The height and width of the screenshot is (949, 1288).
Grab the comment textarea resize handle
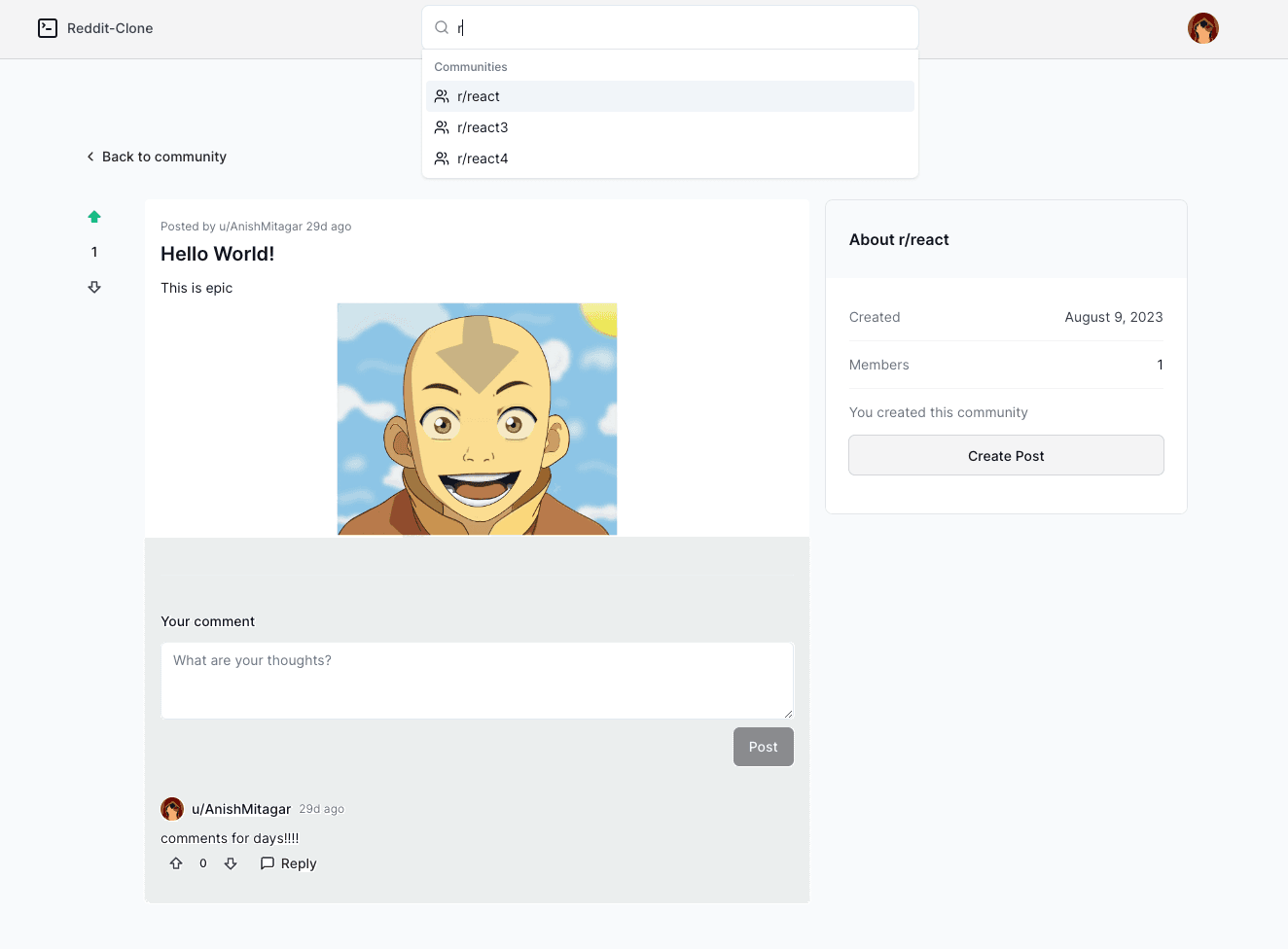click(788, 713)
